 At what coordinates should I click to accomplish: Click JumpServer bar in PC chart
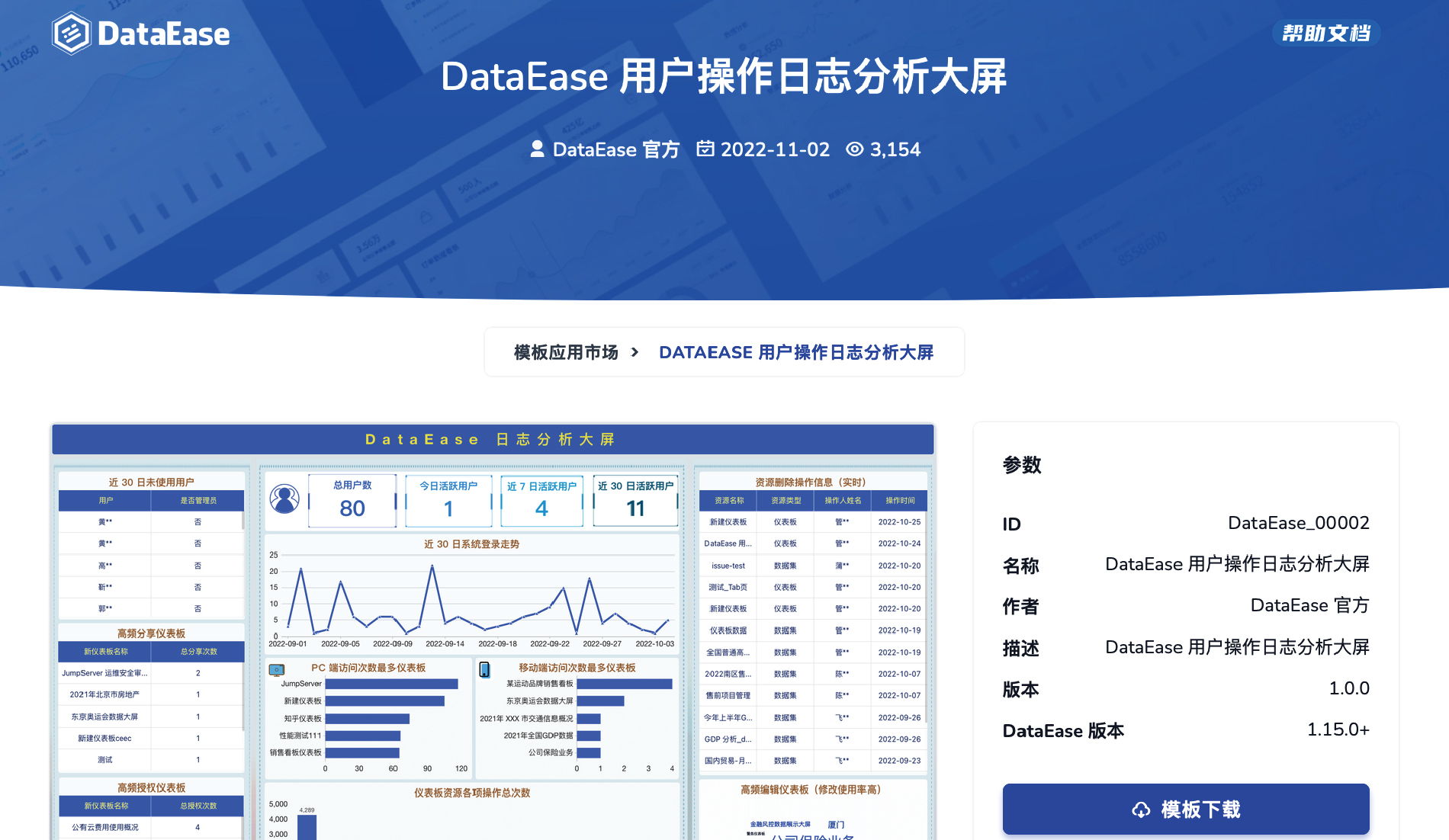pyautogui.click(x=391, y=684)
